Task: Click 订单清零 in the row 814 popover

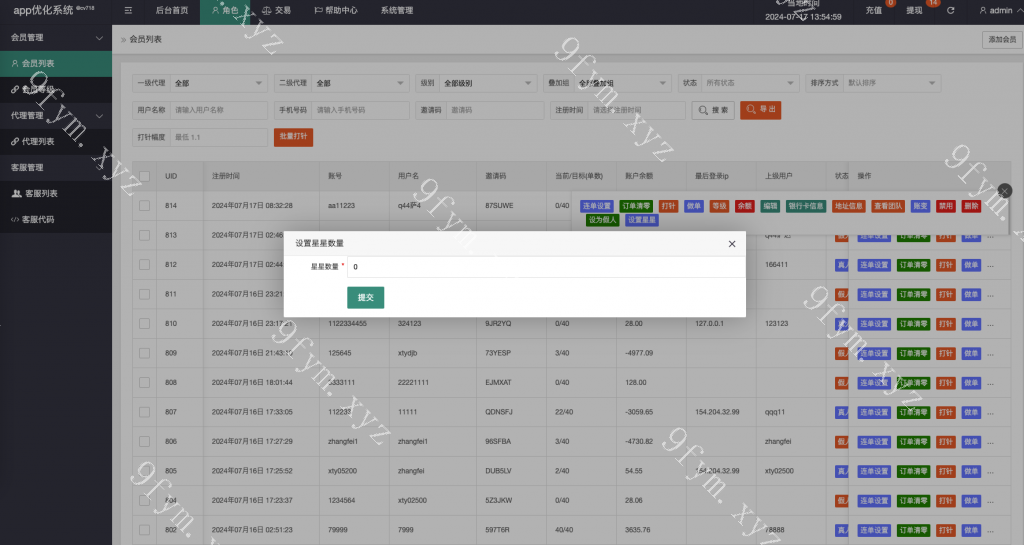Action: (x=636, y=206)
